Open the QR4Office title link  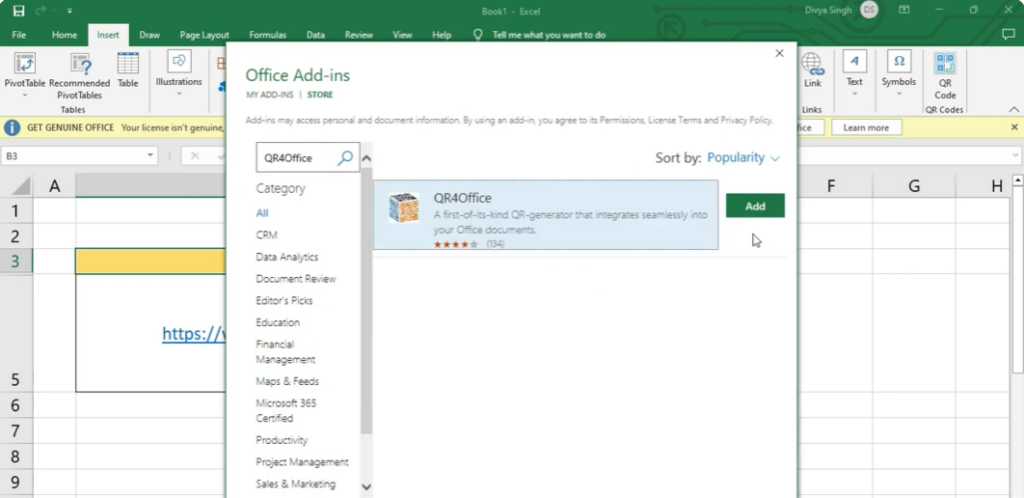click(x=462, y=198)
